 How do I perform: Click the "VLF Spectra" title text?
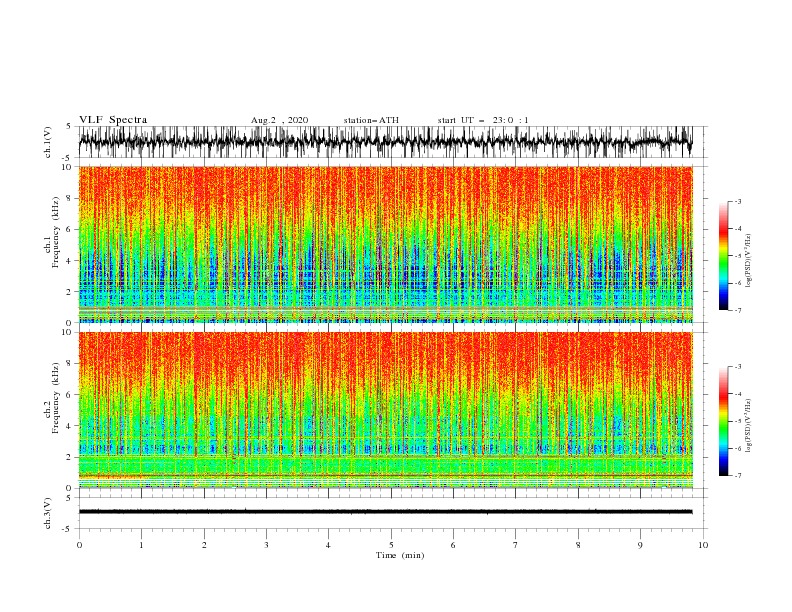click(113, 120)
